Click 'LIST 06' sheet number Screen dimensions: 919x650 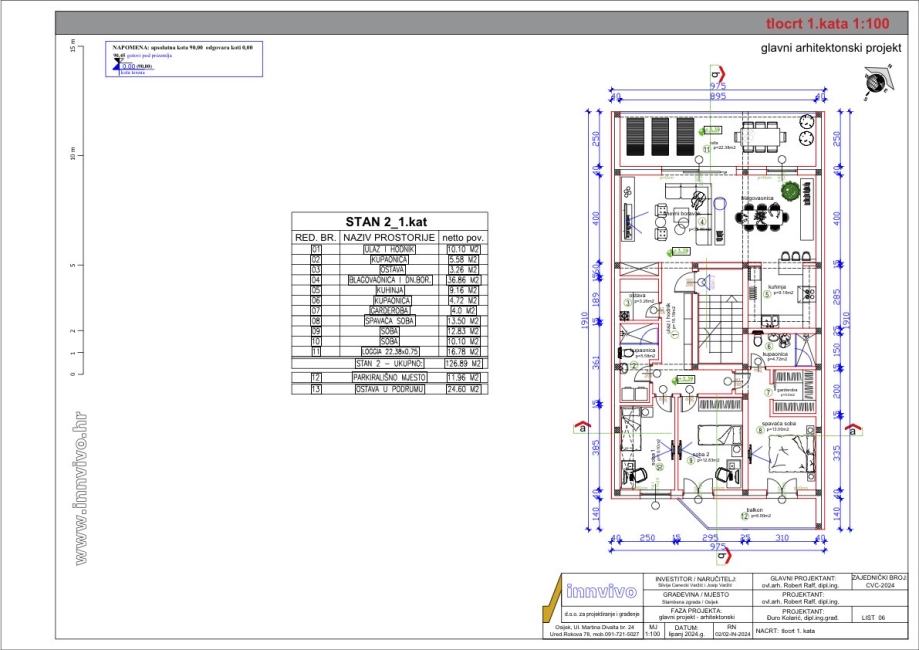(874, 618)
